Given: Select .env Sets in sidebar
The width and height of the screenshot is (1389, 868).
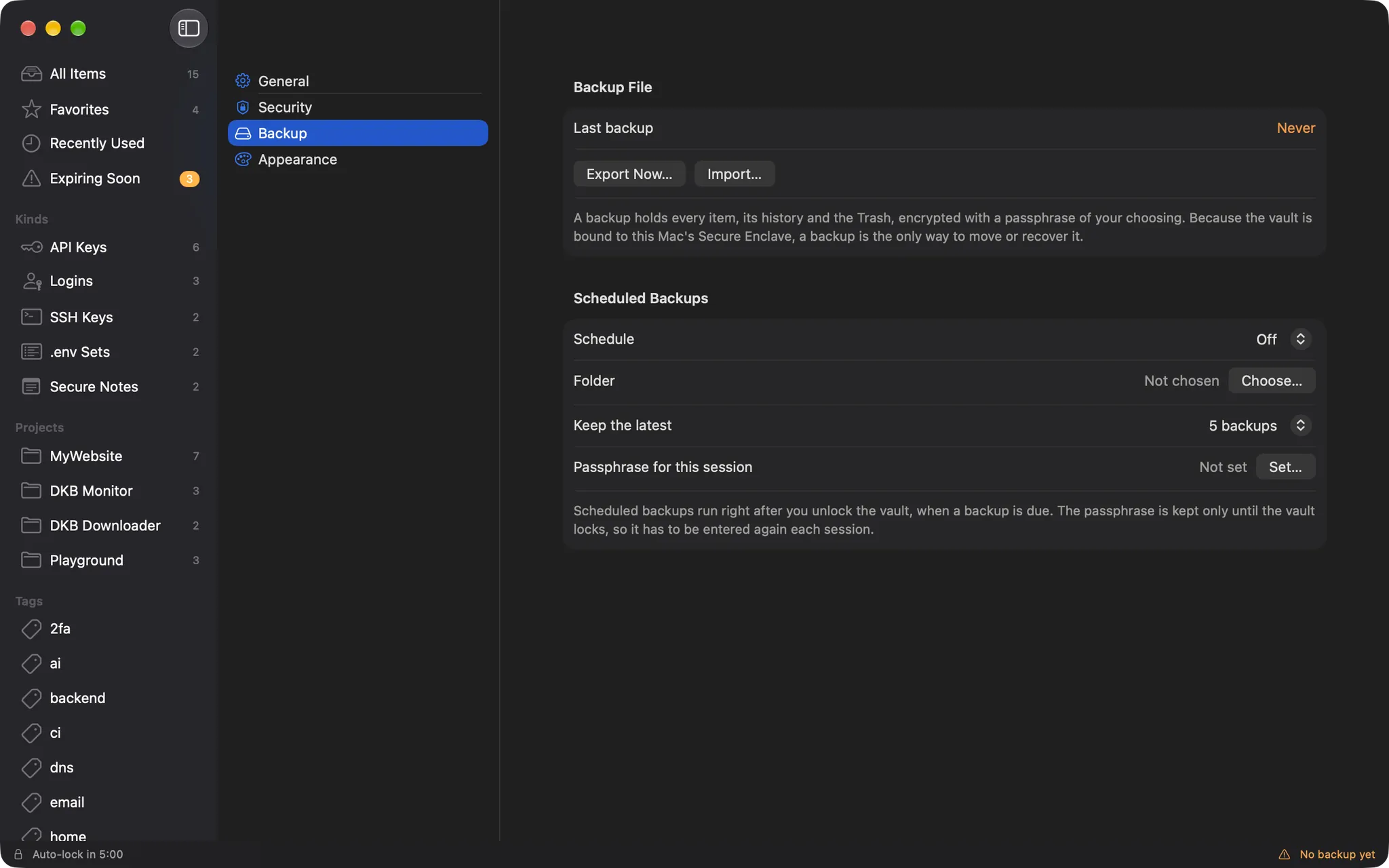Looking at the screenshot, I should tap(109, 351).
